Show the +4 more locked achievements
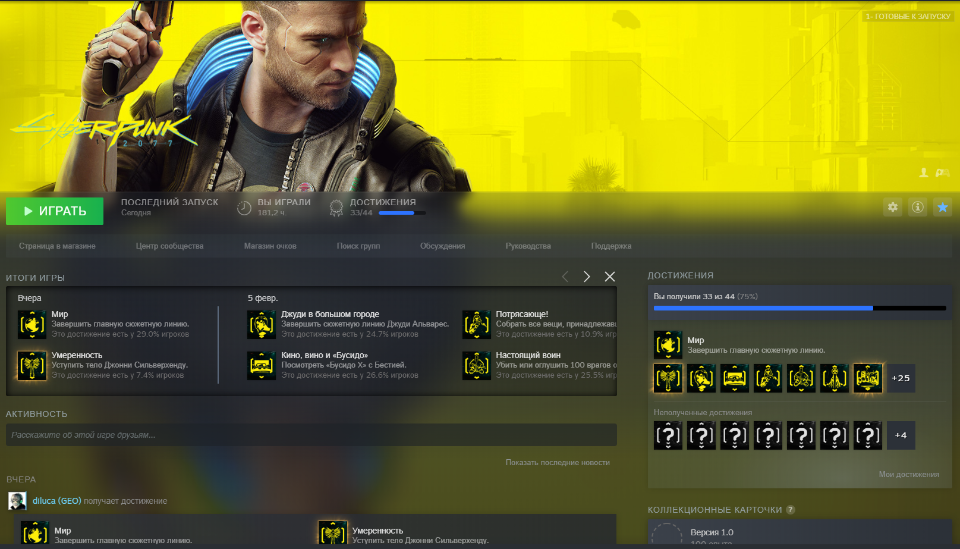Viewport: 960px width, 549px height. point(901,435)
